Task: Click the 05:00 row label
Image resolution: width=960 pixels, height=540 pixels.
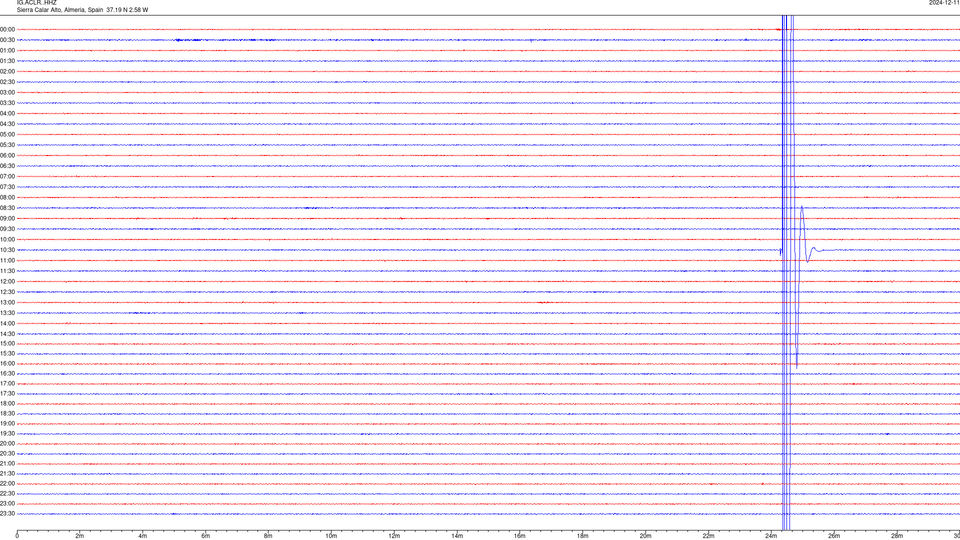Action: pyautogui.click(x=7, y=134)
